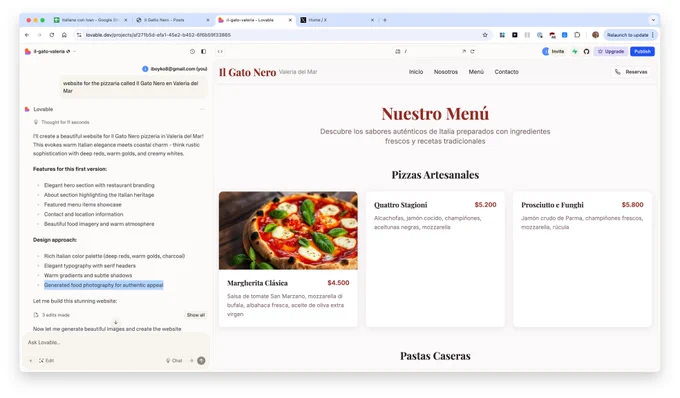Toggle Chat mode in the chat box
Screen dimensions: 680x398
(174, 360)
